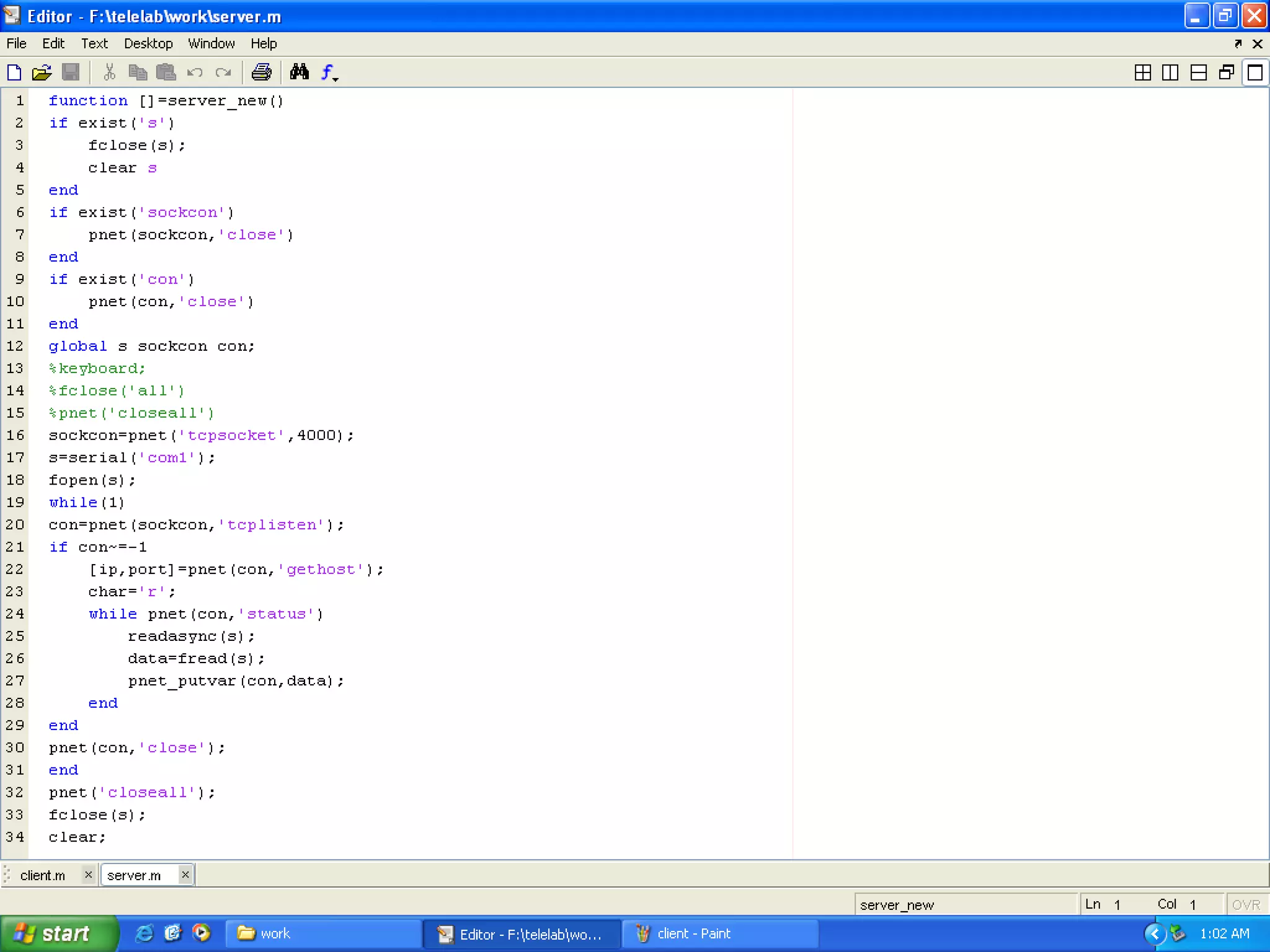Undock the editor with arrow icon
Image resolution: width=1270 pixels, height=952 pixels.
1238,43
